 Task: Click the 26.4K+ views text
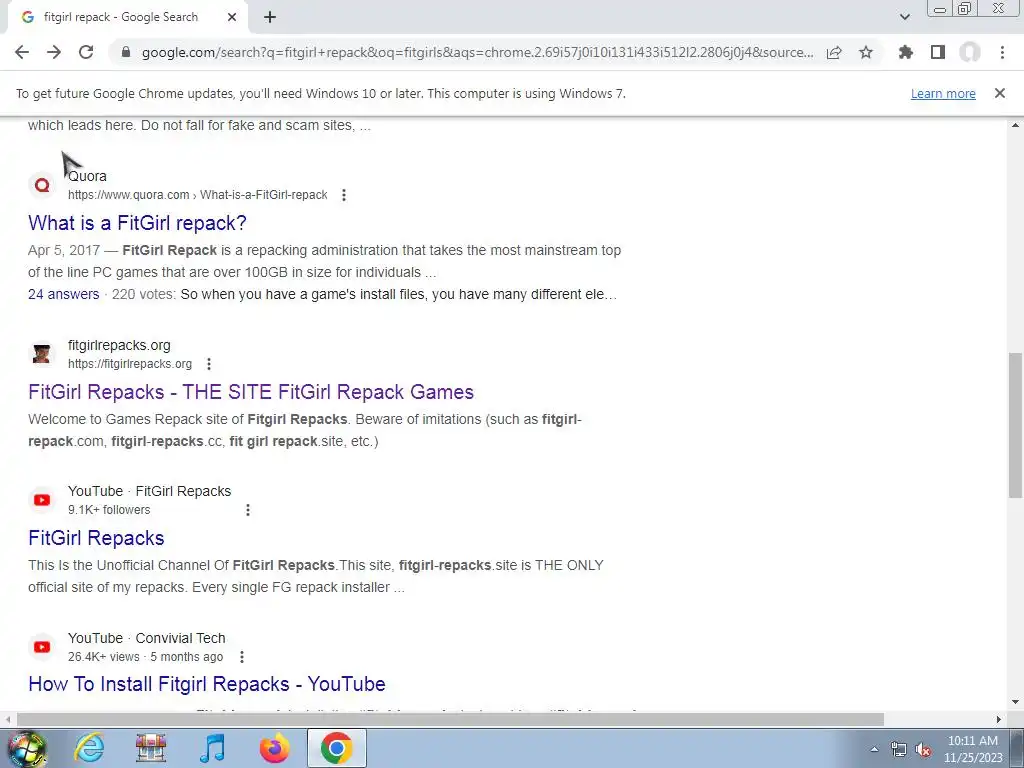(104, 657)
